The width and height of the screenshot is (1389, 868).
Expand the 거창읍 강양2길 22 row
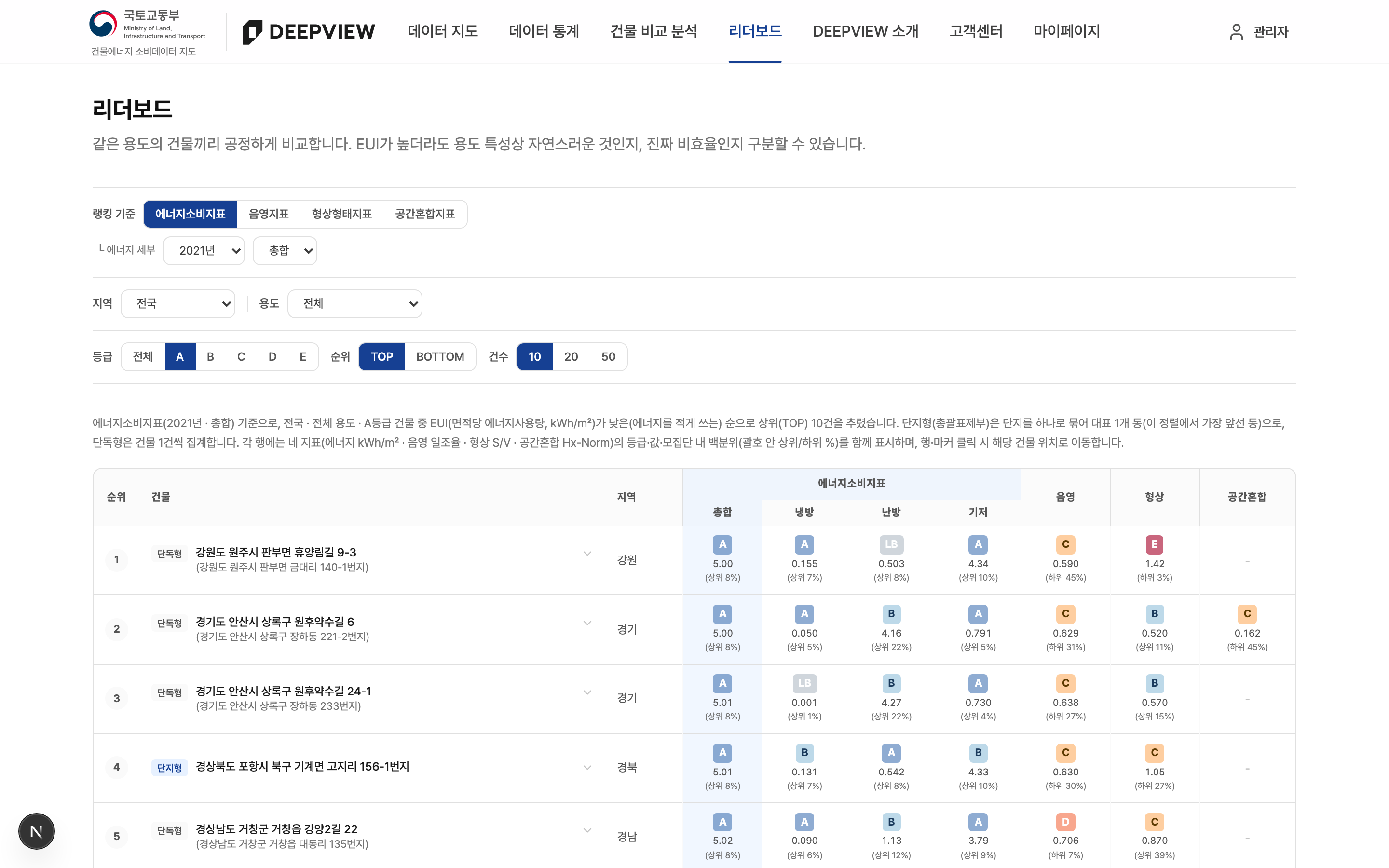(587, 830)
